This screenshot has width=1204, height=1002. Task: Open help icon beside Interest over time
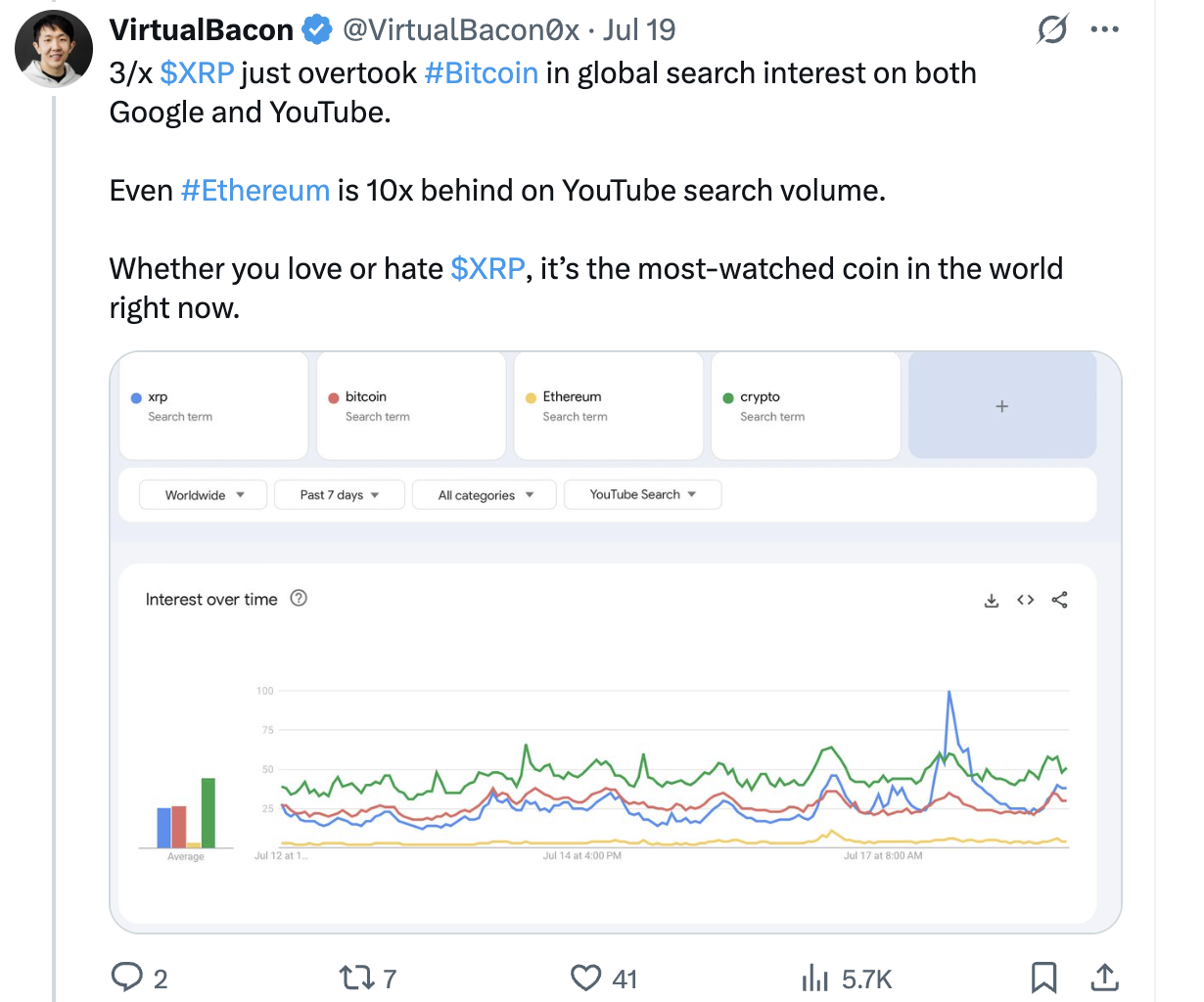coord(300,598)
